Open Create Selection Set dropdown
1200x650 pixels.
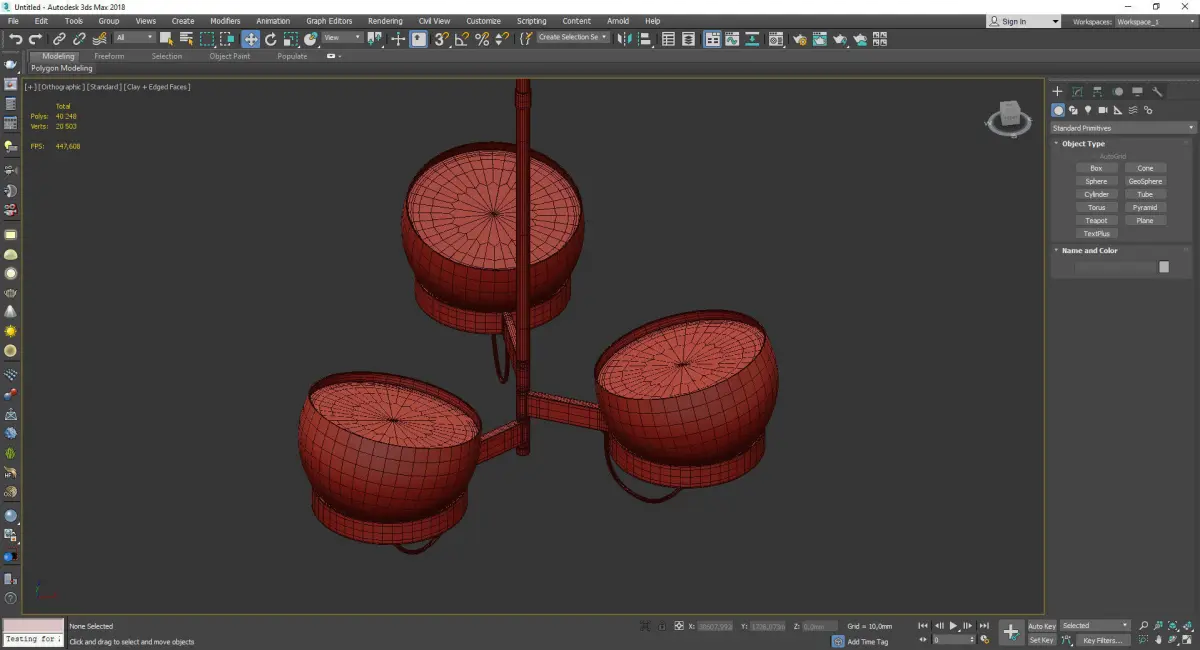(573, 38)
